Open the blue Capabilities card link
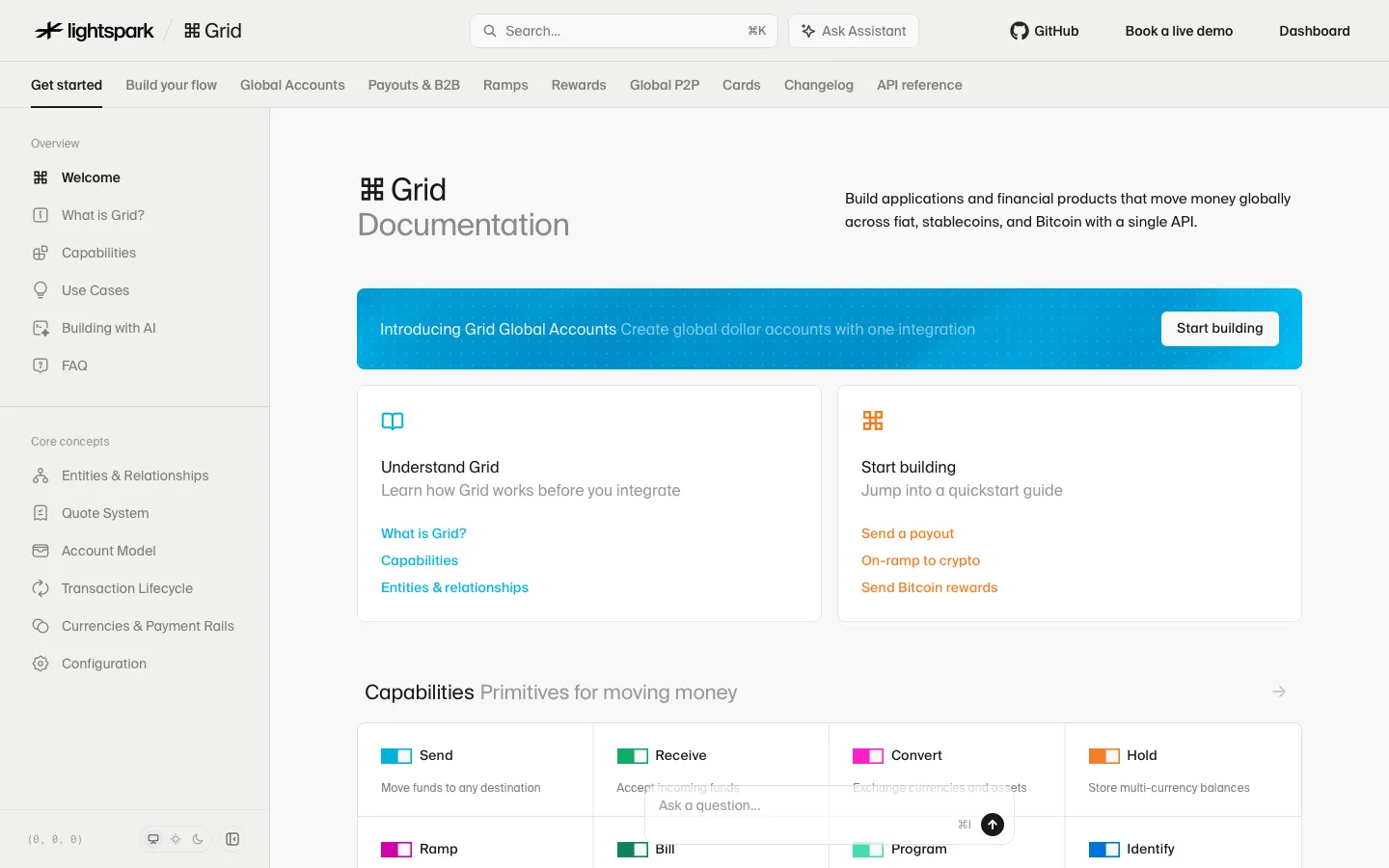 point(420,560)
